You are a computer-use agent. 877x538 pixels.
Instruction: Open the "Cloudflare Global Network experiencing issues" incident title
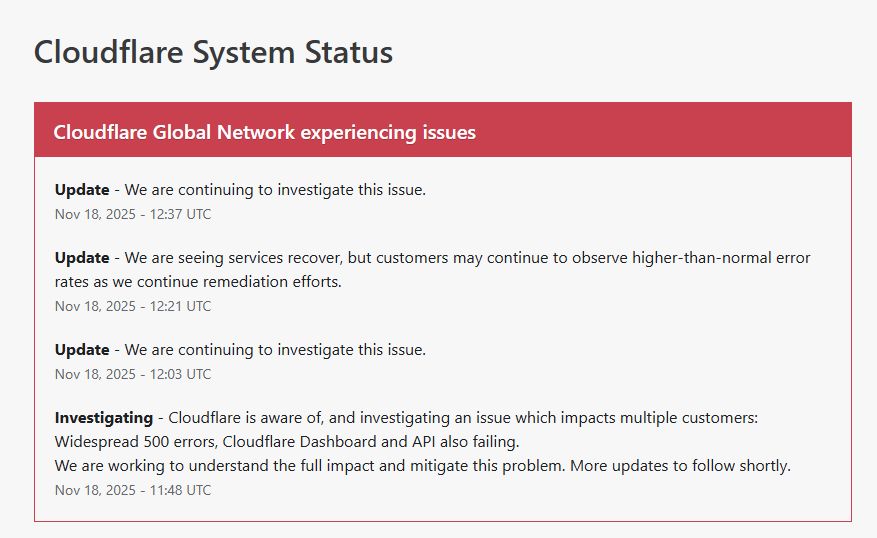click(264, 132)
